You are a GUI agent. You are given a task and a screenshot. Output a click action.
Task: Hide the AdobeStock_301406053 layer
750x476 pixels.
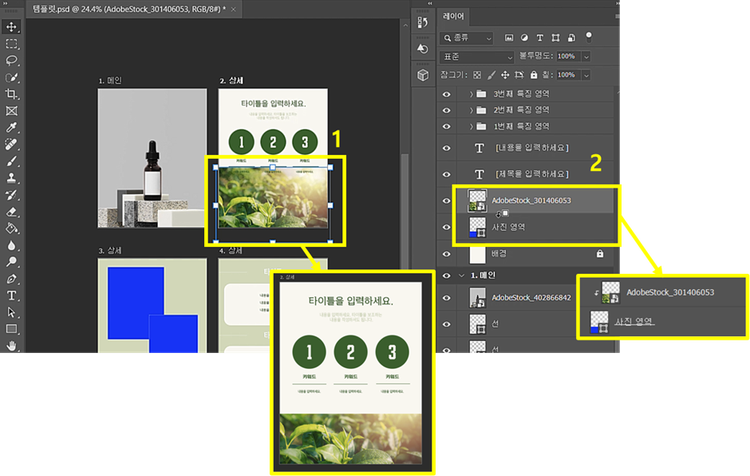[x=446, y=201]
